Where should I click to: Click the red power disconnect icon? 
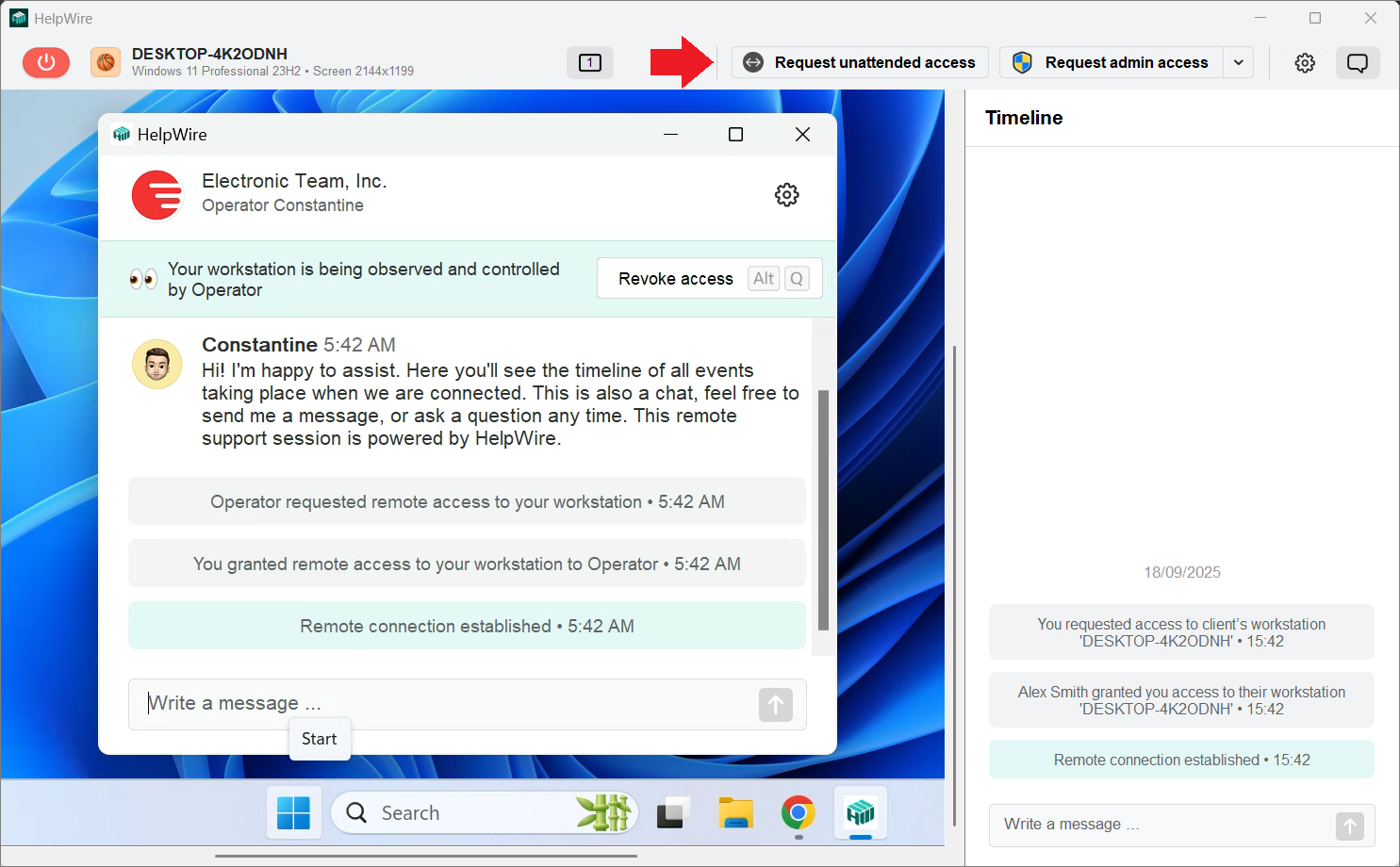coord(45,62)
